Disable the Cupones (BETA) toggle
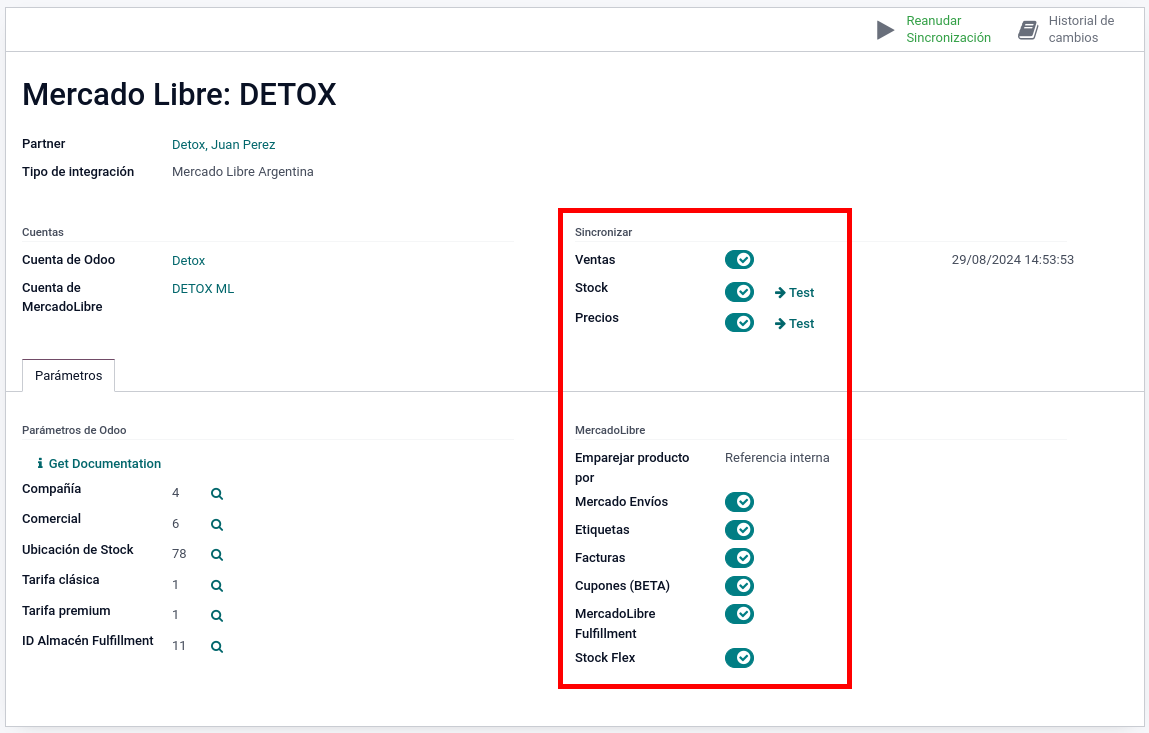The image size is (1149, 733). [x=739, y=586]
